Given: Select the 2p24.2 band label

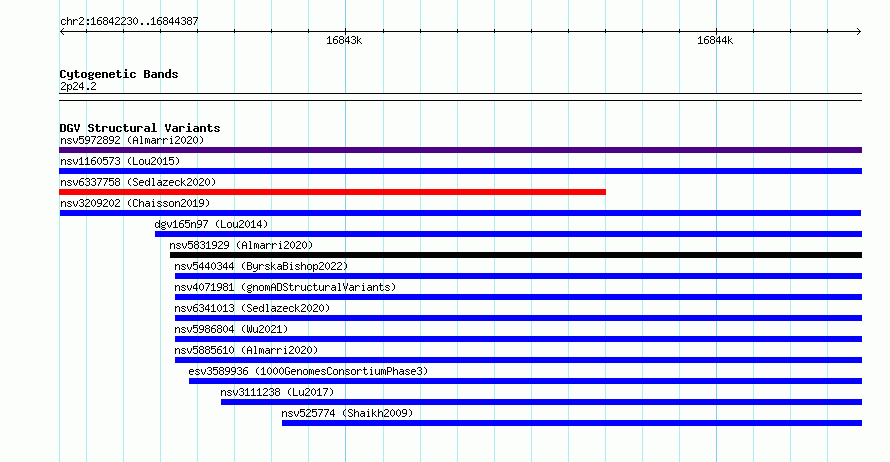Looking at the screenshot, I should click(x=78, y=86).
